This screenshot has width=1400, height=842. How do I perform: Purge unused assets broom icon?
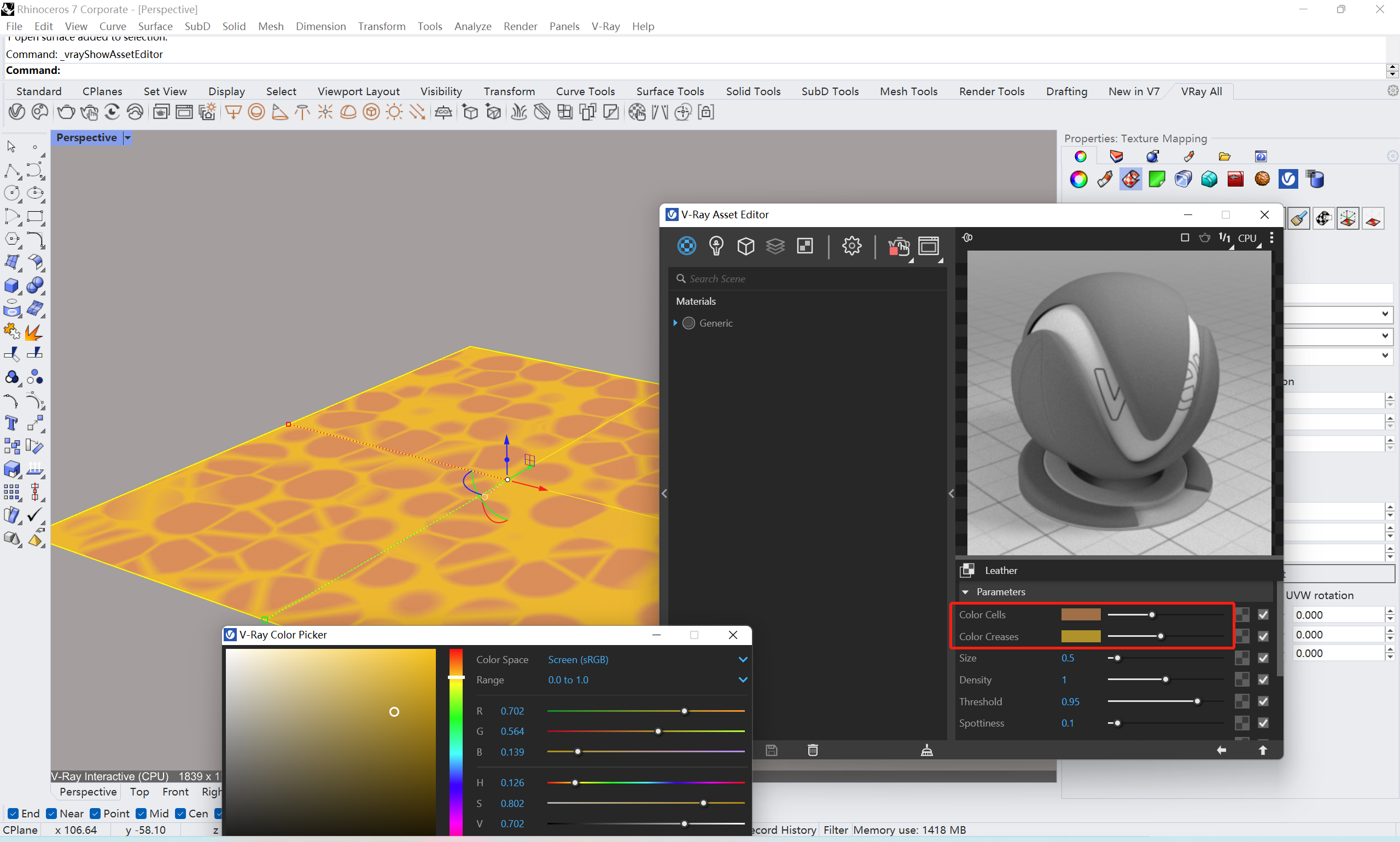coord(926,750)
